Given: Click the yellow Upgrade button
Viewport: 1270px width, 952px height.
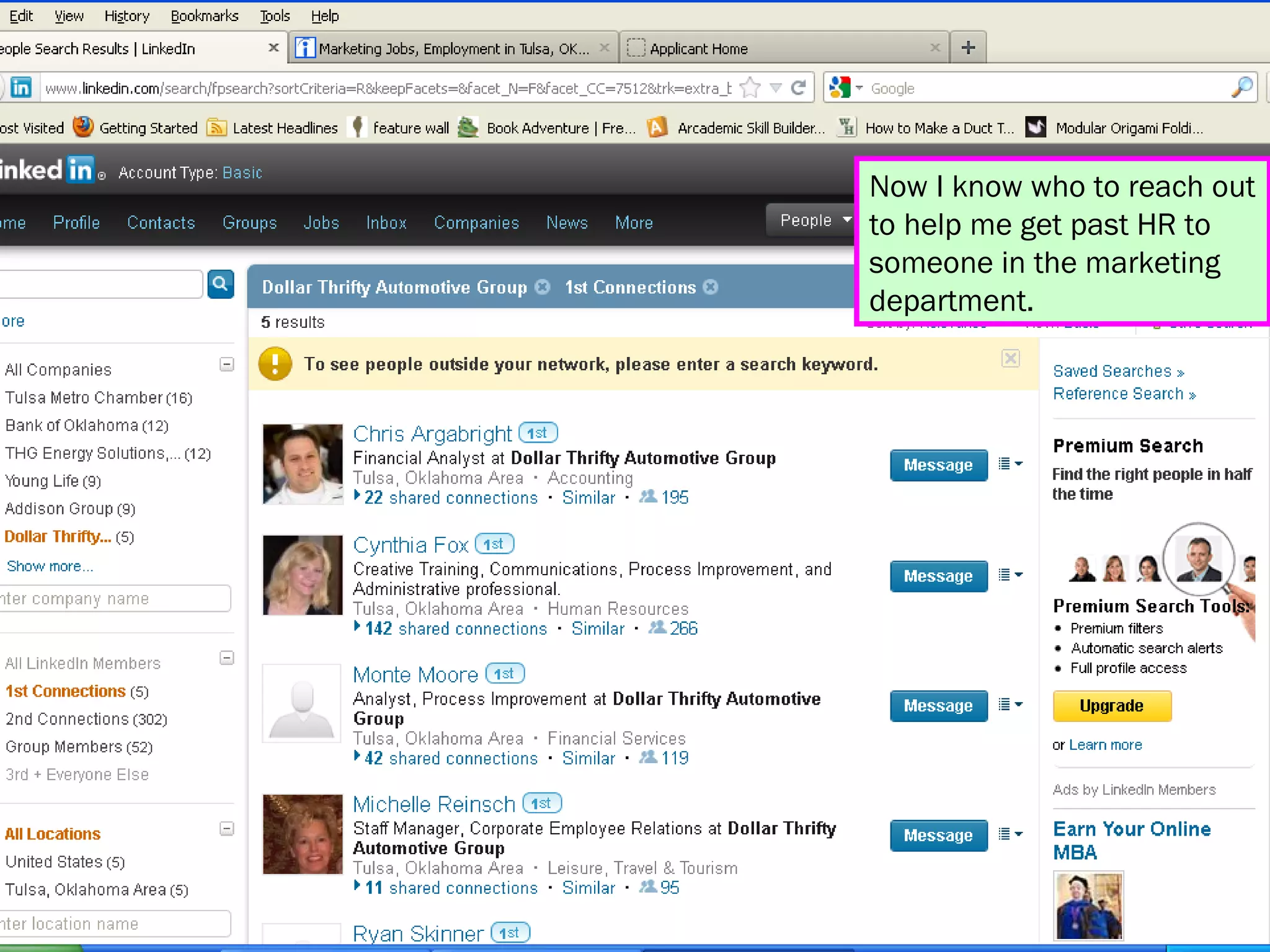Looking at the screenshot, I should [x=1112, y=706].
